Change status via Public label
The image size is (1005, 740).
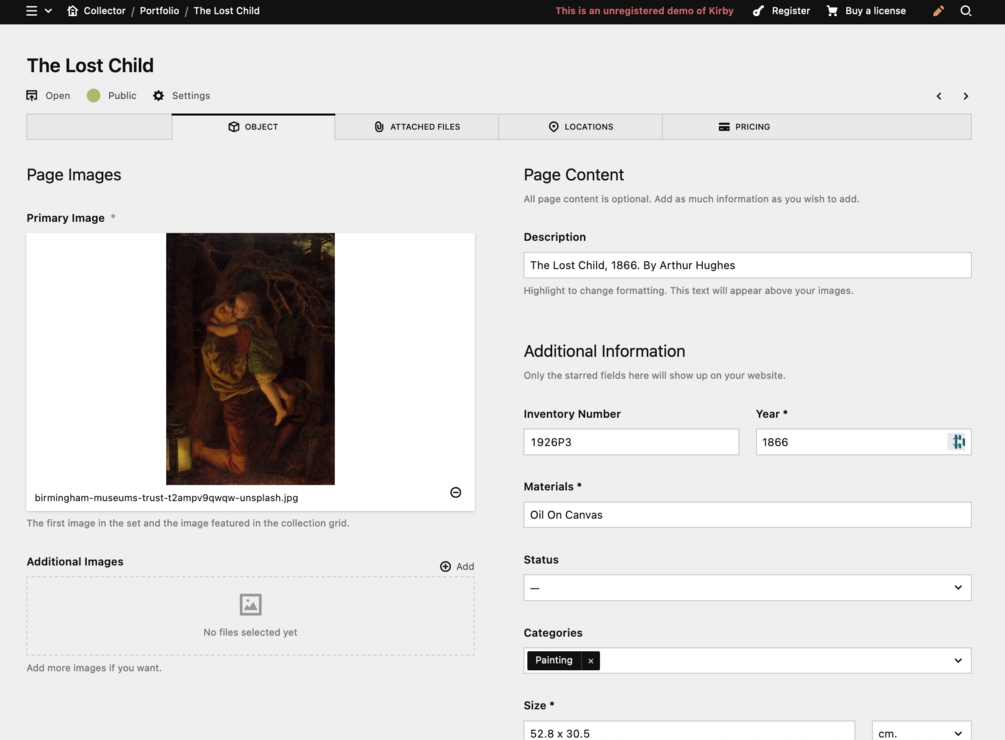pos(122,95)
